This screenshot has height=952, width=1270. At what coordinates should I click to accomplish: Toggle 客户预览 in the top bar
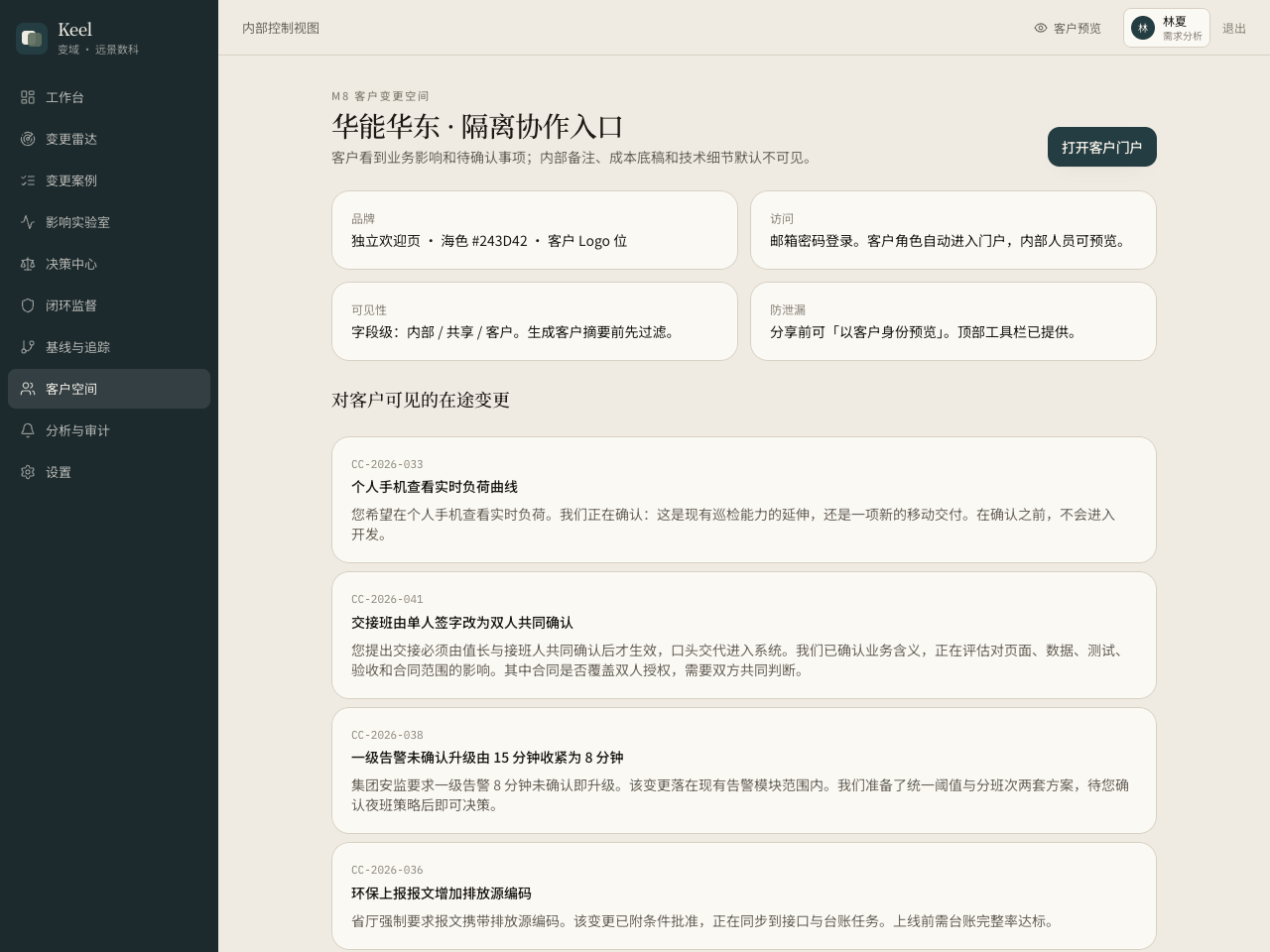[x=1068, y=28]
